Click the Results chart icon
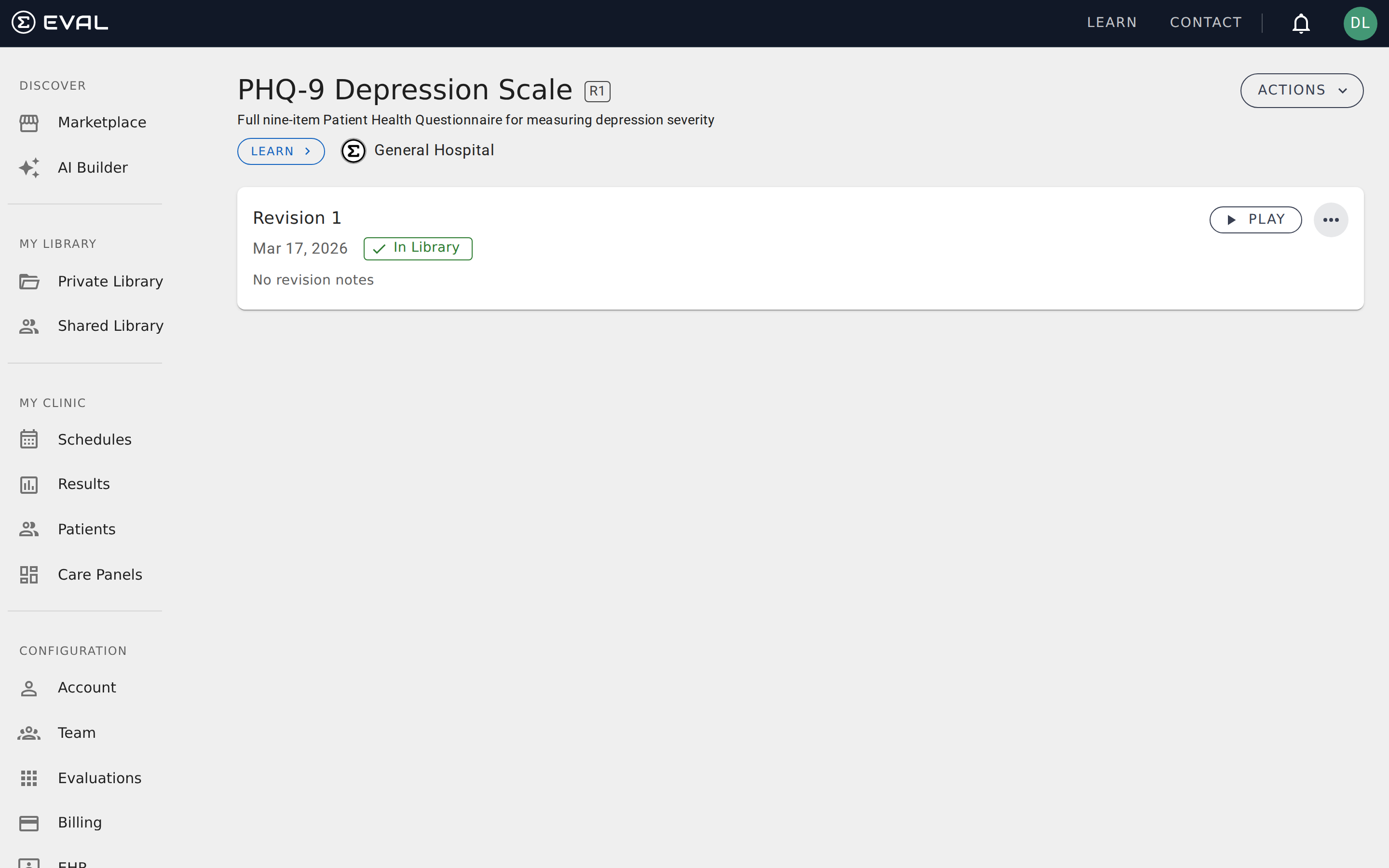Viewport: 1389px width, 868px height. [29, 485]
